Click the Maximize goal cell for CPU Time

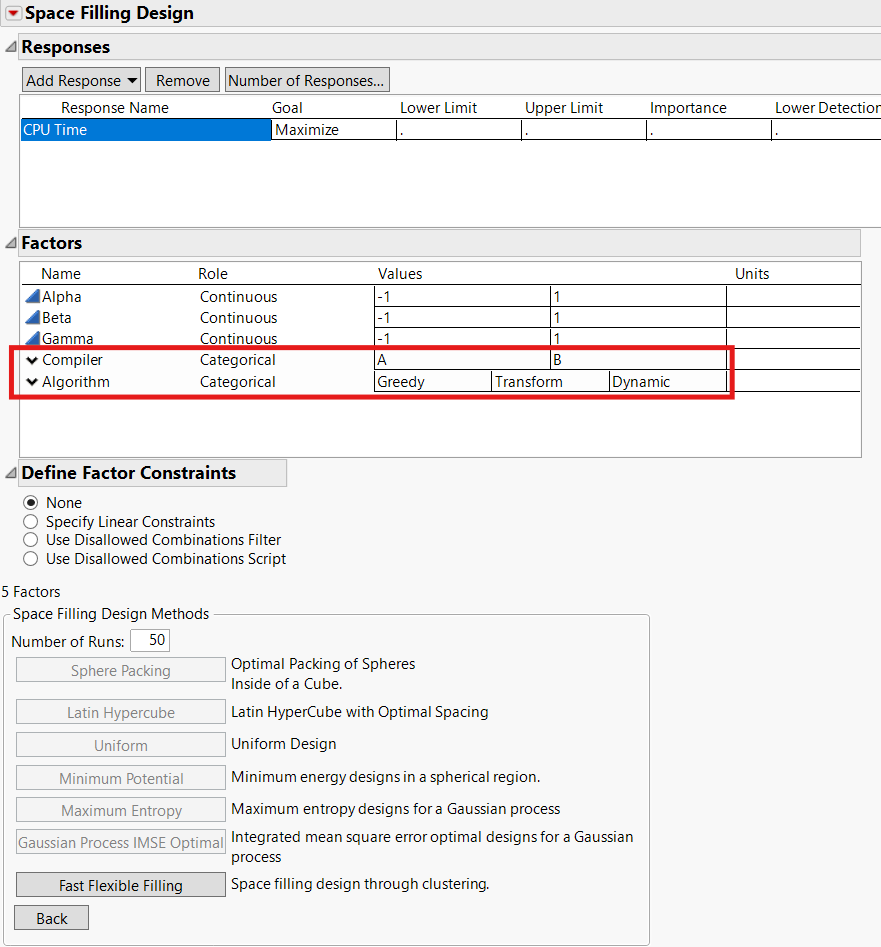[333, 129]
